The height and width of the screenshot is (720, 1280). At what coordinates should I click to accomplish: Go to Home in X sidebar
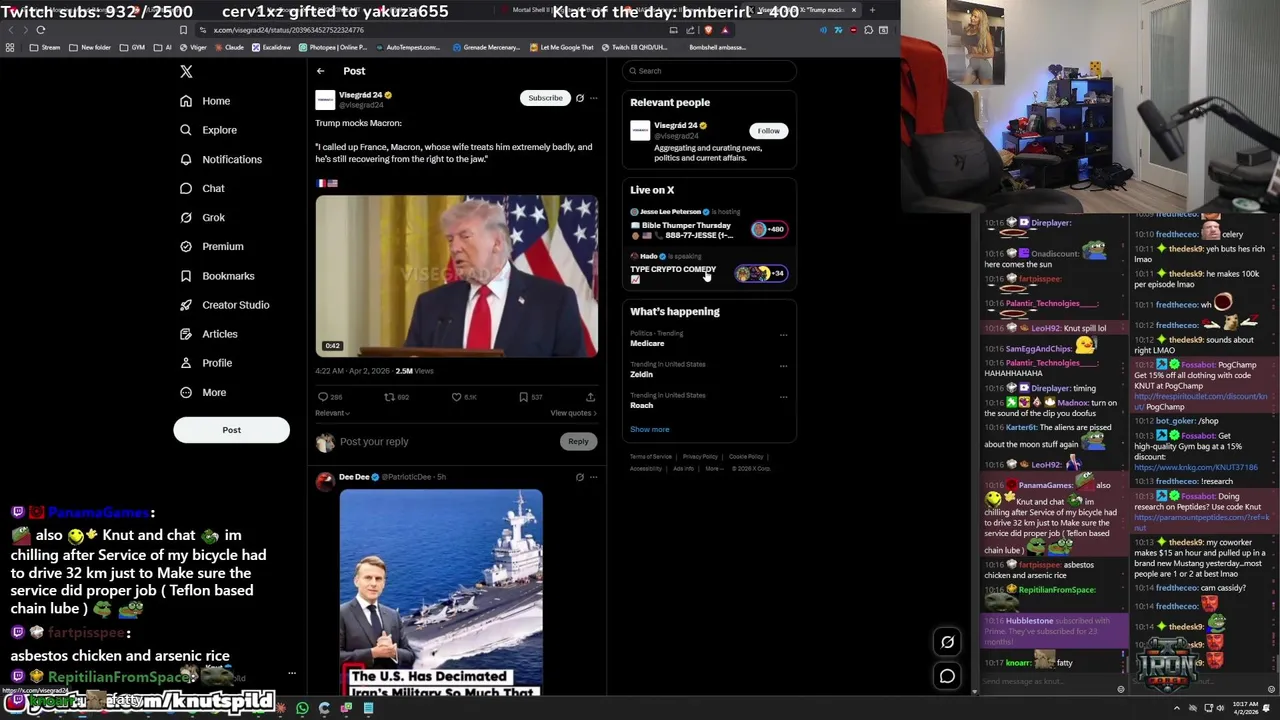tap(205, 101)
